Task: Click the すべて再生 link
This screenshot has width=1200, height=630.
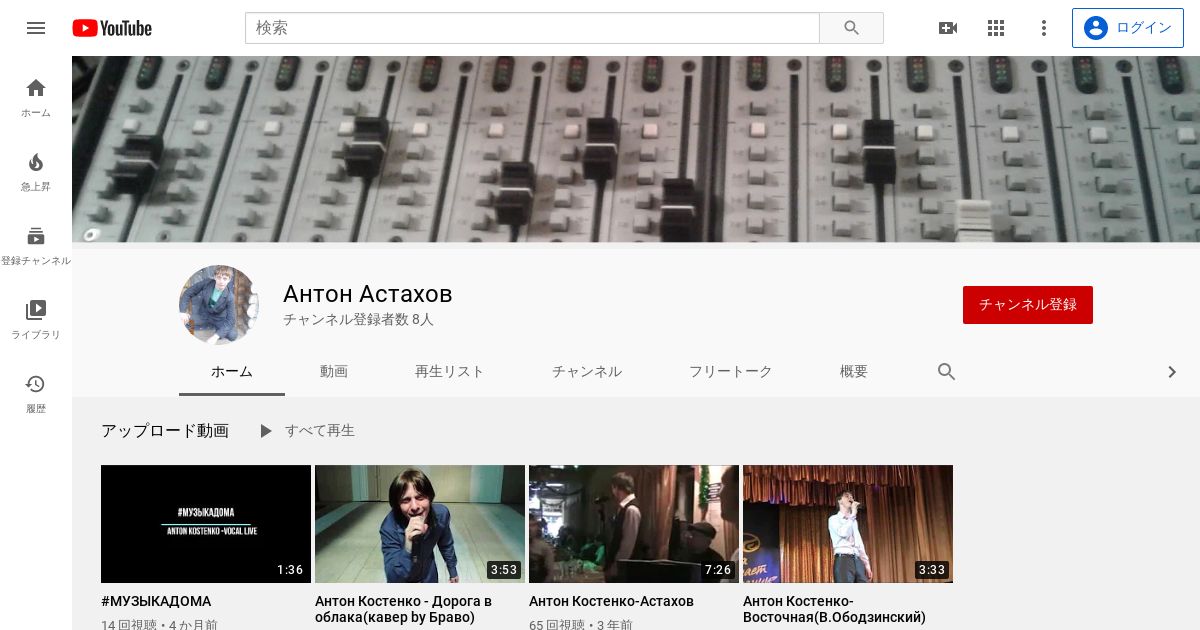Action: [320, 431]
